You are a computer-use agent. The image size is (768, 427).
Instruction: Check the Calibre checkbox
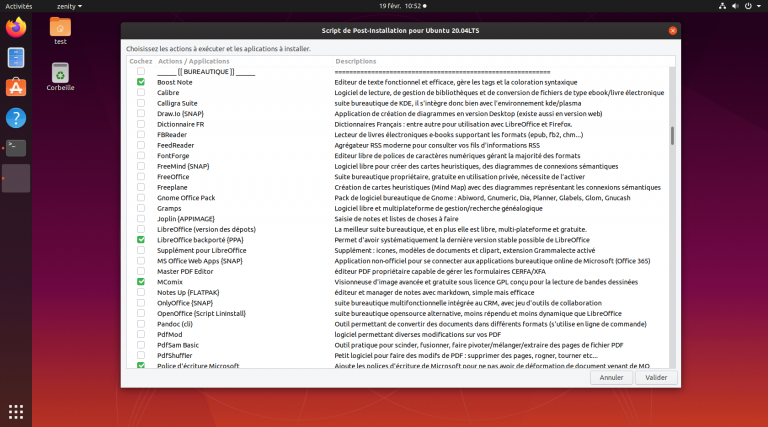(x=141, y=93)
